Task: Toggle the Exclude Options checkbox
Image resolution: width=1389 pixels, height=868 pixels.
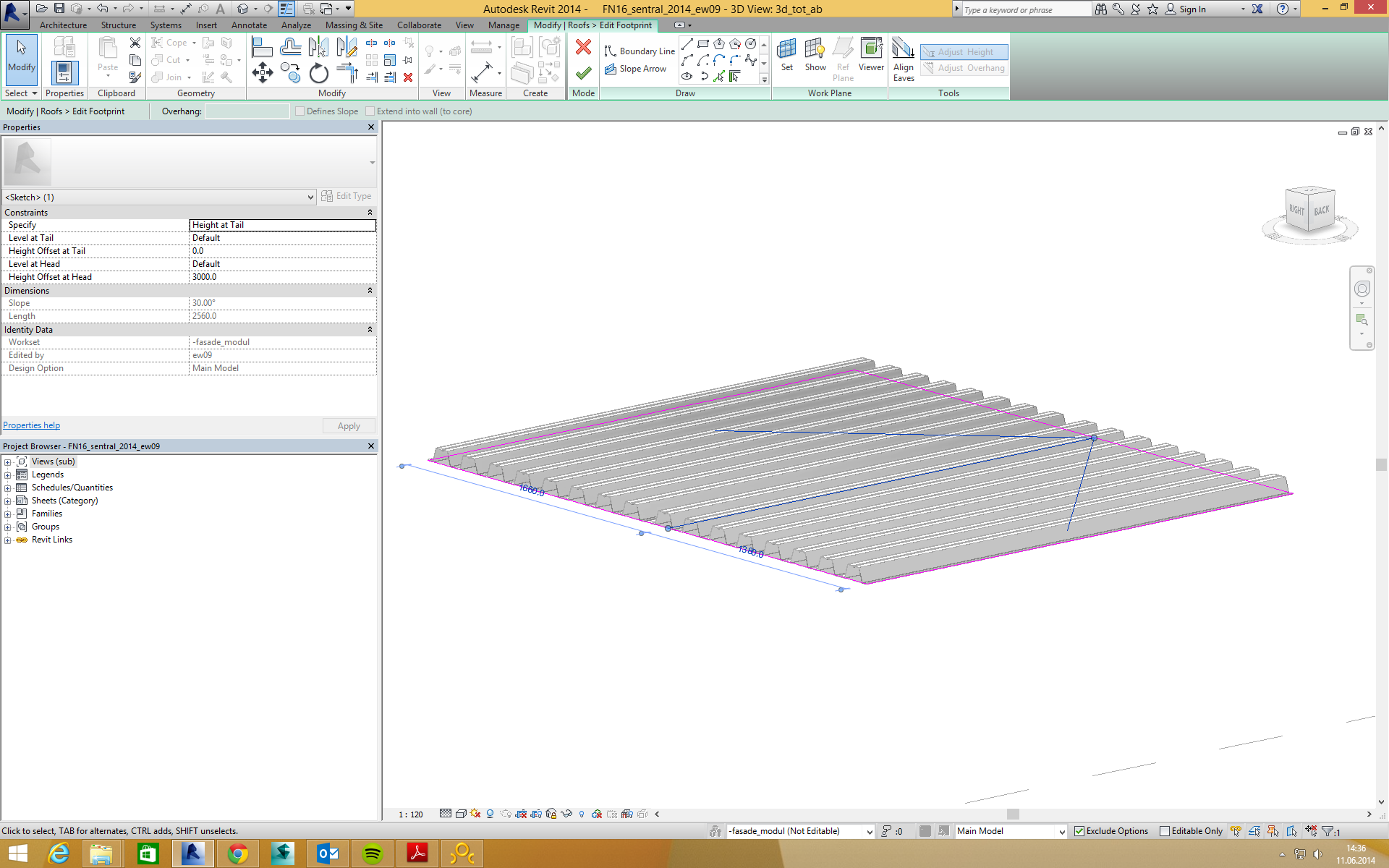Action: [1079, 831]
